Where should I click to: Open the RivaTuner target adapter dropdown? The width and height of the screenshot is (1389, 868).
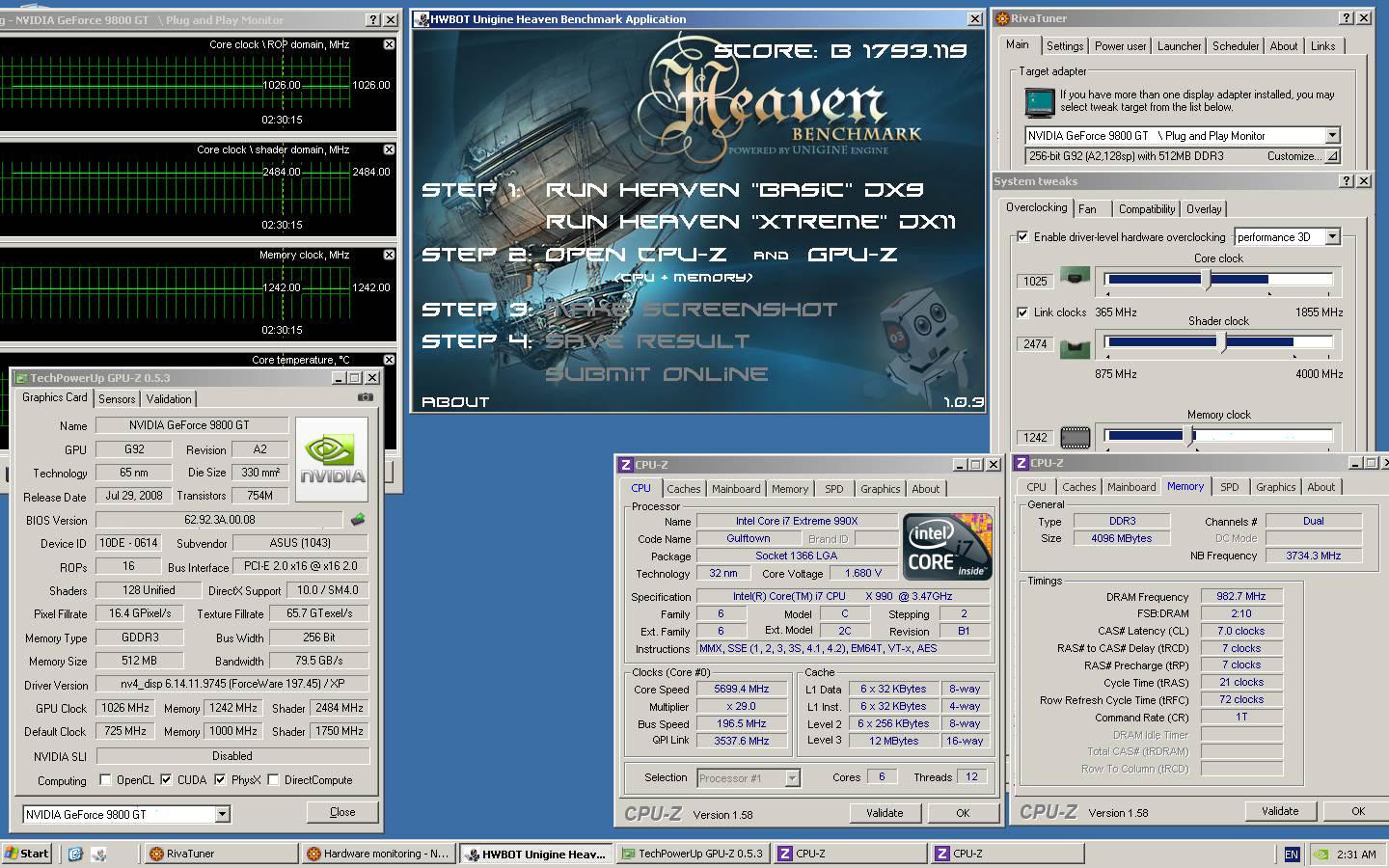[1332, 136]
